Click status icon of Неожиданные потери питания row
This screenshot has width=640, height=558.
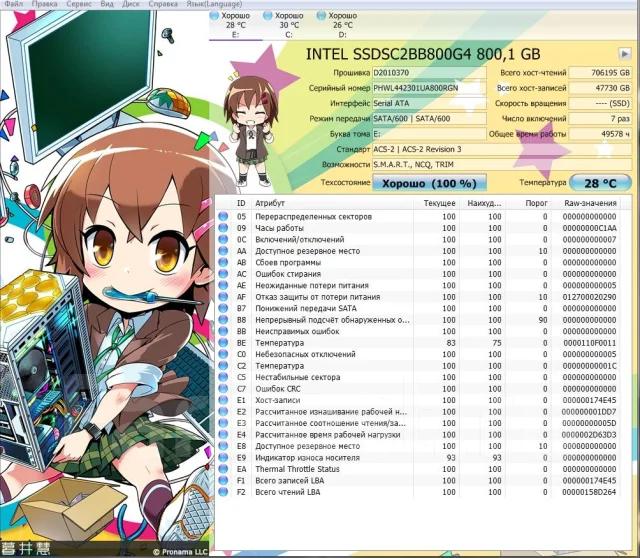pyautogui.click(x=223, y=285)
